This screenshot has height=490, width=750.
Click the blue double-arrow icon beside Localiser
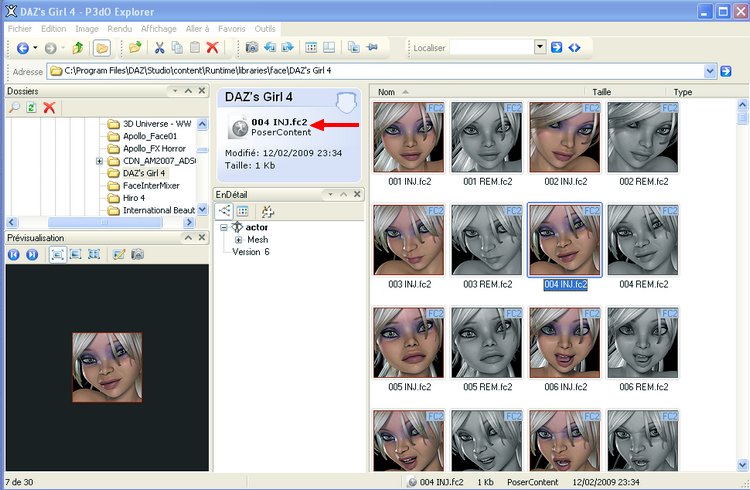point(574,47)
